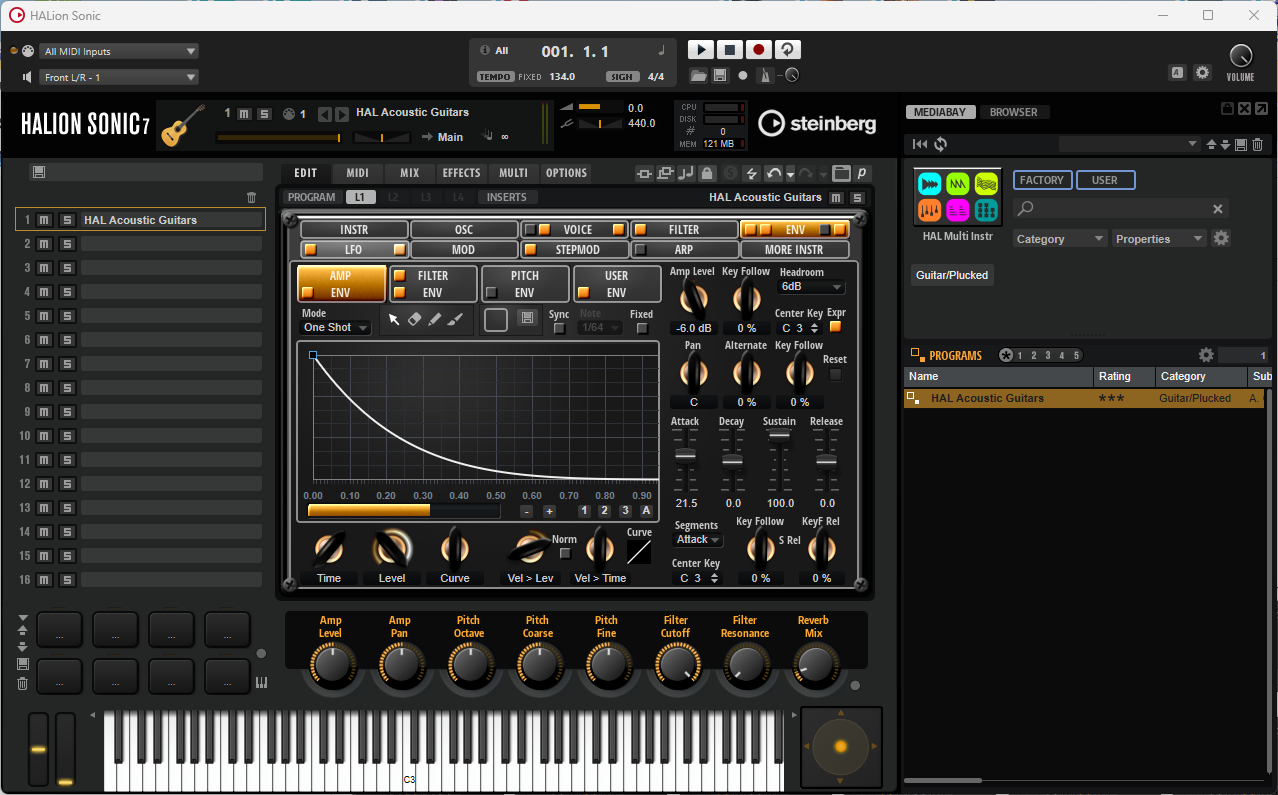Open the Headroom 6dB dropdown

pos(811,286)
